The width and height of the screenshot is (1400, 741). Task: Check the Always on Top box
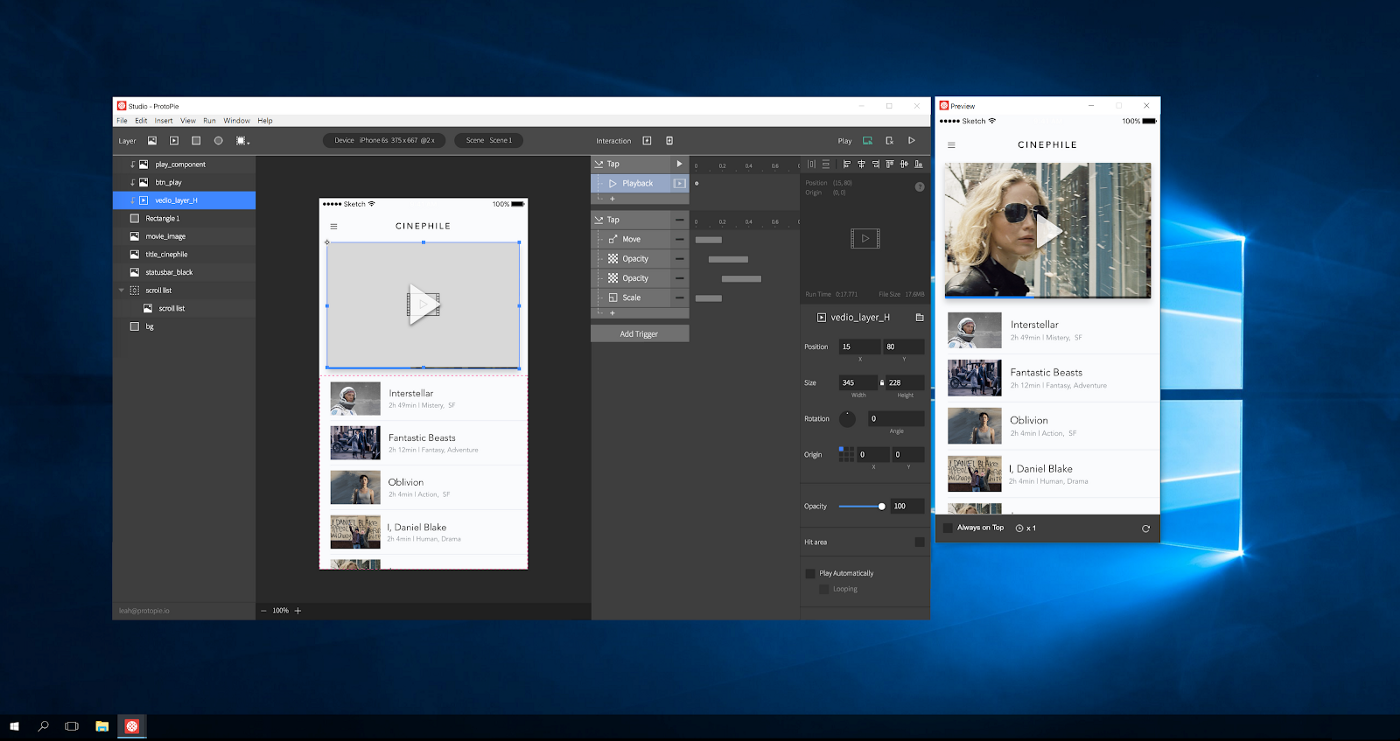point(948,528)
